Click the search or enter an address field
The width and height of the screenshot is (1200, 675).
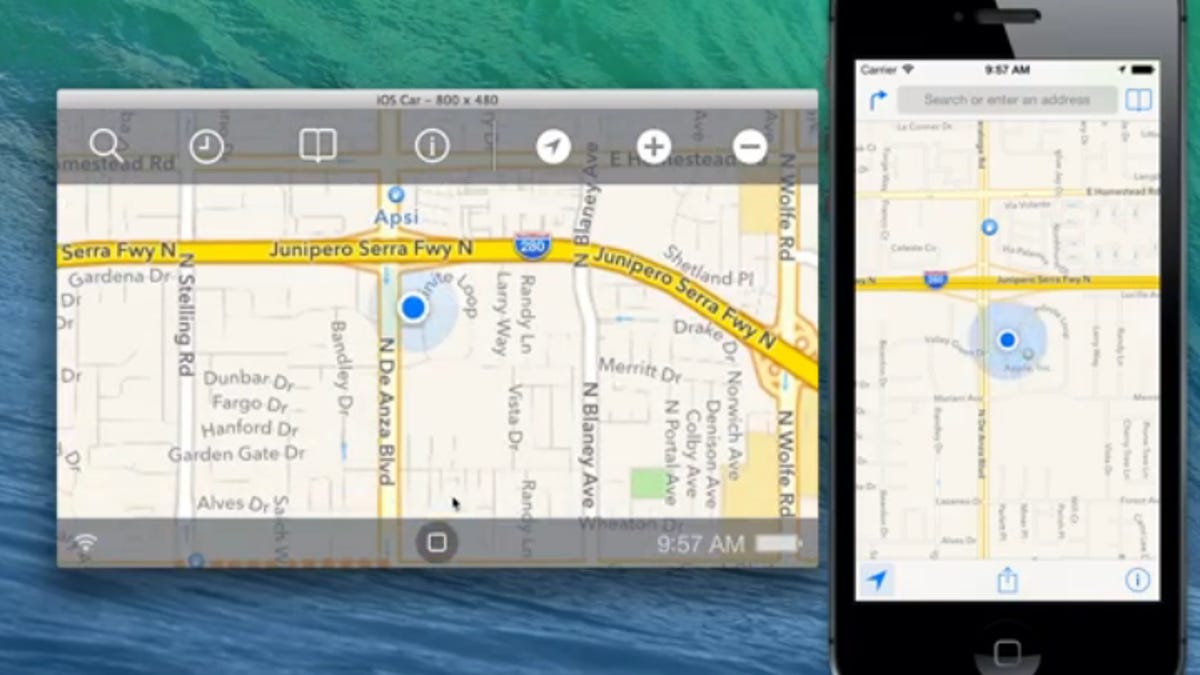coord(1008,99)
